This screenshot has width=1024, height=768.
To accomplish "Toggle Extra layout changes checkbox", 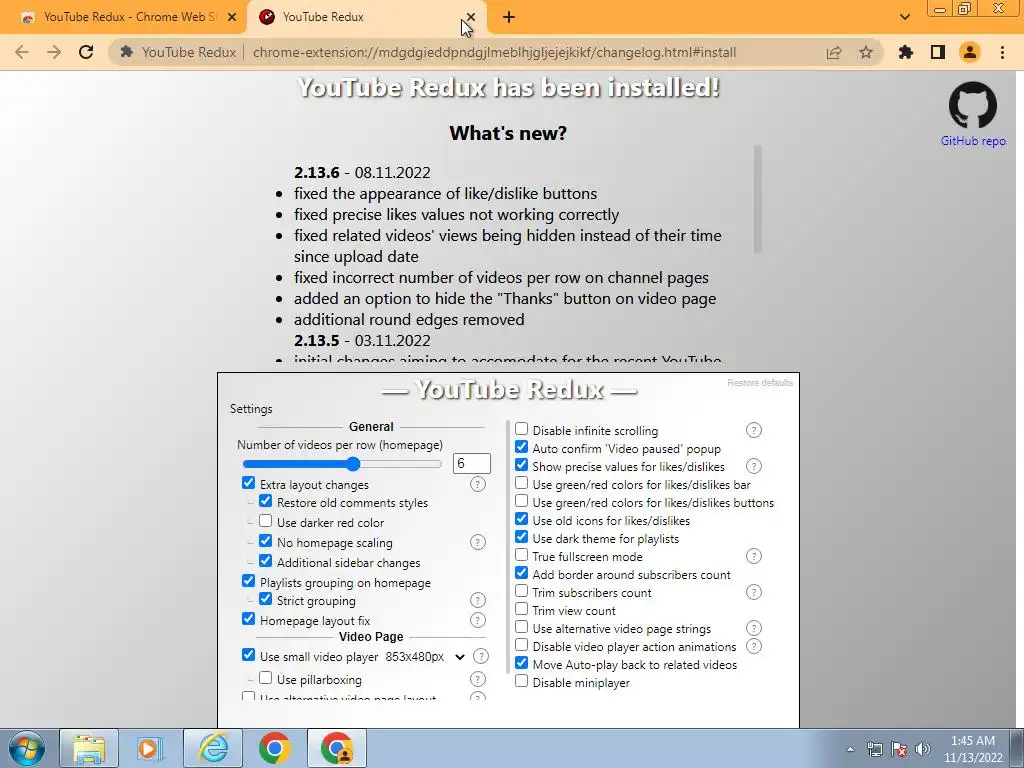I will tap(248, 483).
